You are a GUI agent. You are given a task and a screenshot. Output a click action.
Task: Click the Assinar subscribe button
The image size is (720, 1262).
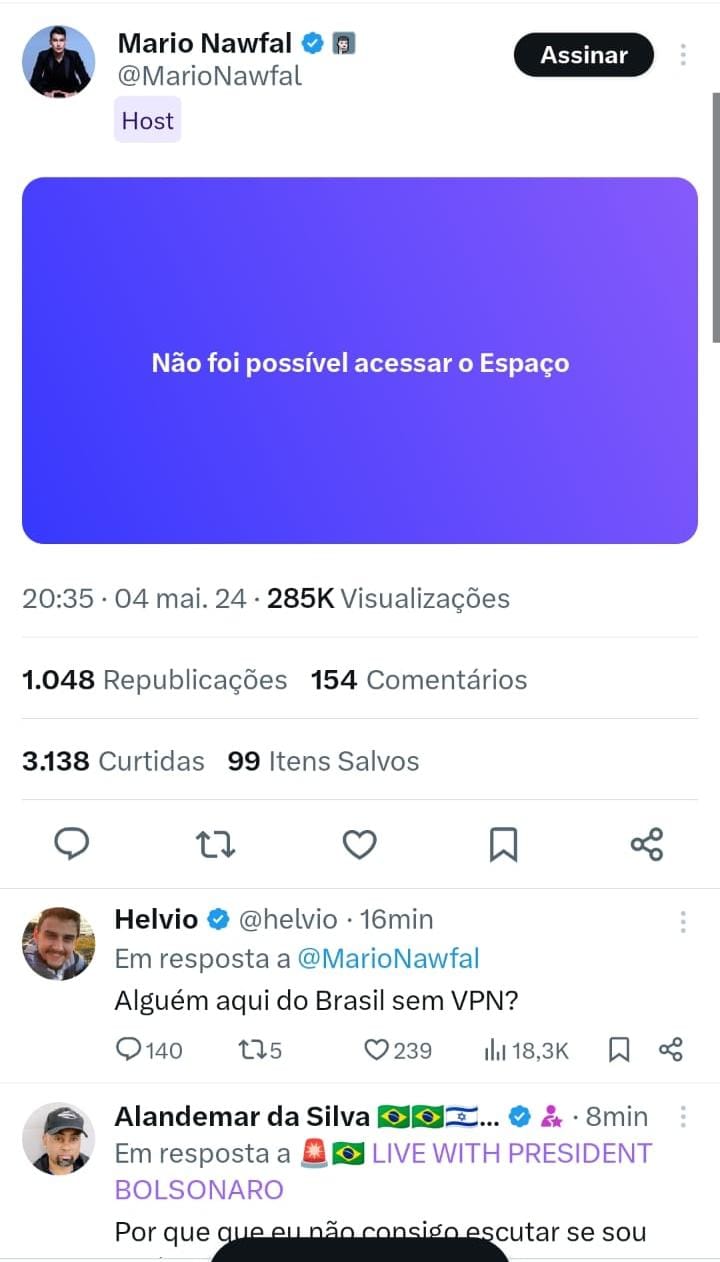(584, 55)
